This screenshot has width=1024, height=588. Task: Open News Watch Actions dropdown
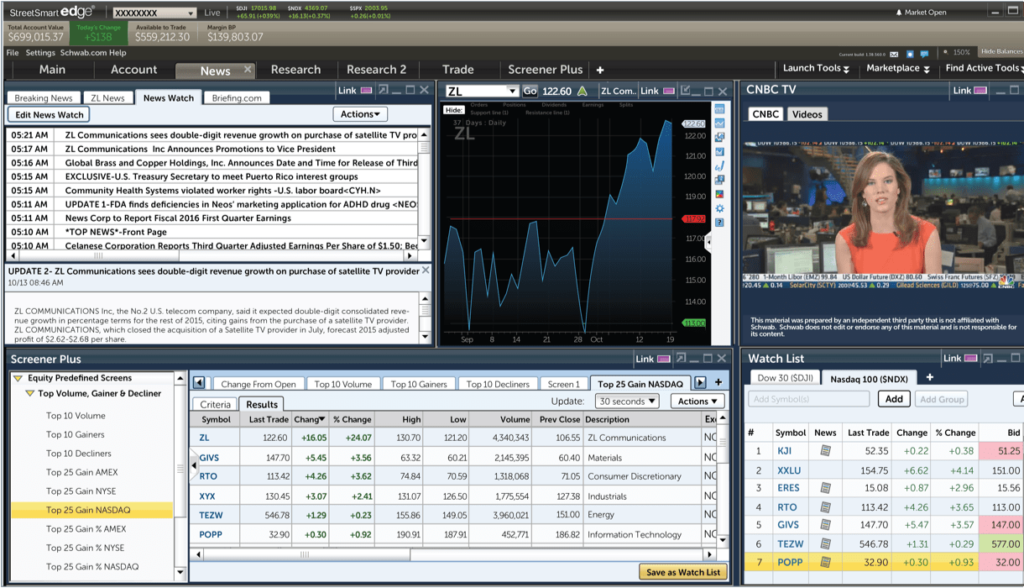click(x=360, y=114)
